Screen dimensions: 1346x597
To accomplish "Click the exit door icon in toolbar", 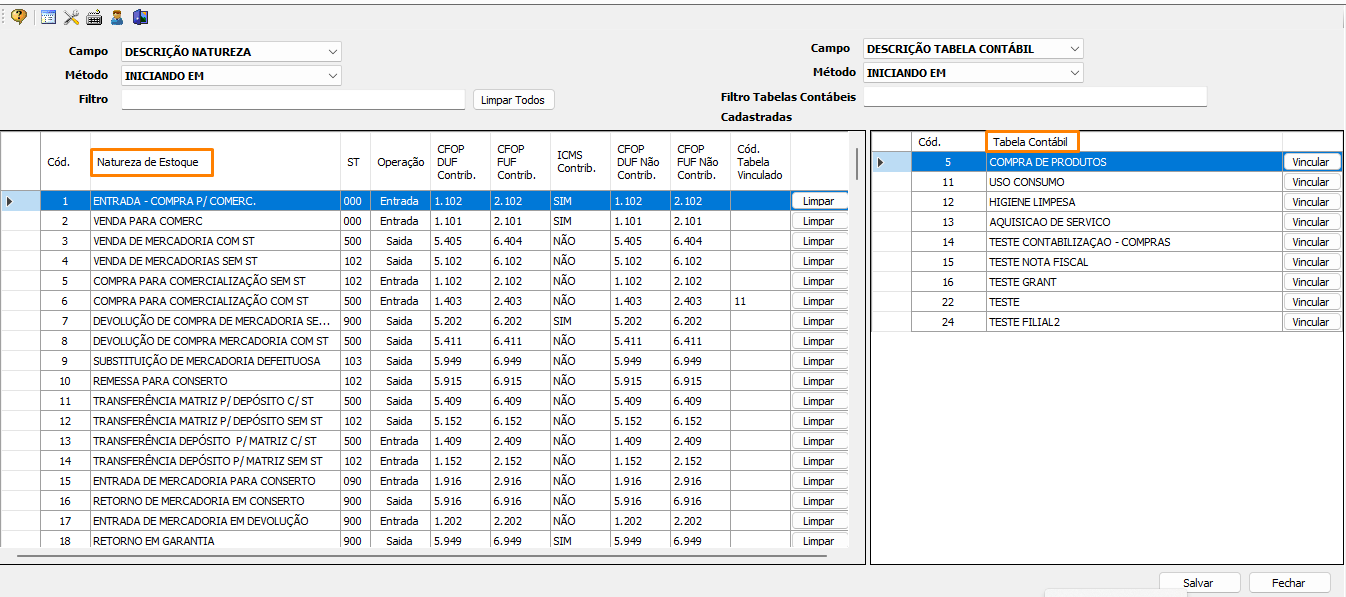I will (x=140, y=17).
